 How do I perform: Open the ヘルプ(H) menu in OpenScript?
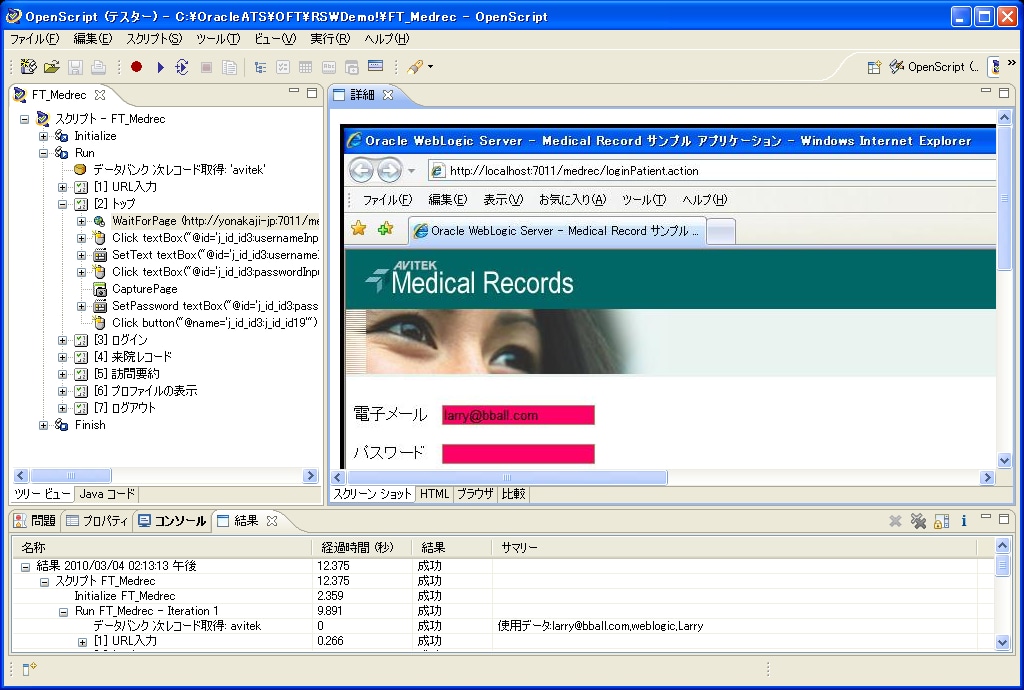click(x=387, y=39)
